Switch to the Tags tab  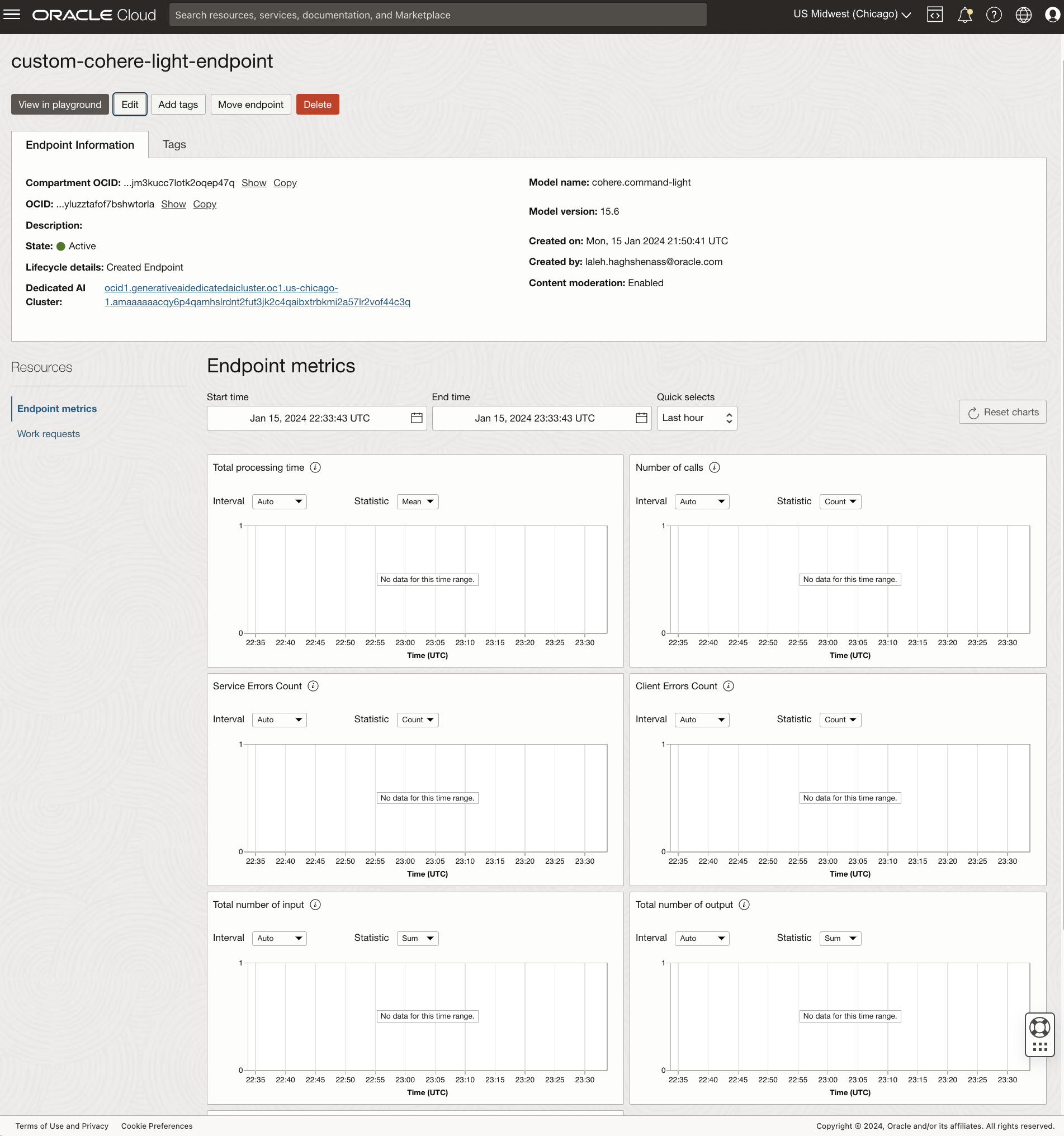[174, 145]
